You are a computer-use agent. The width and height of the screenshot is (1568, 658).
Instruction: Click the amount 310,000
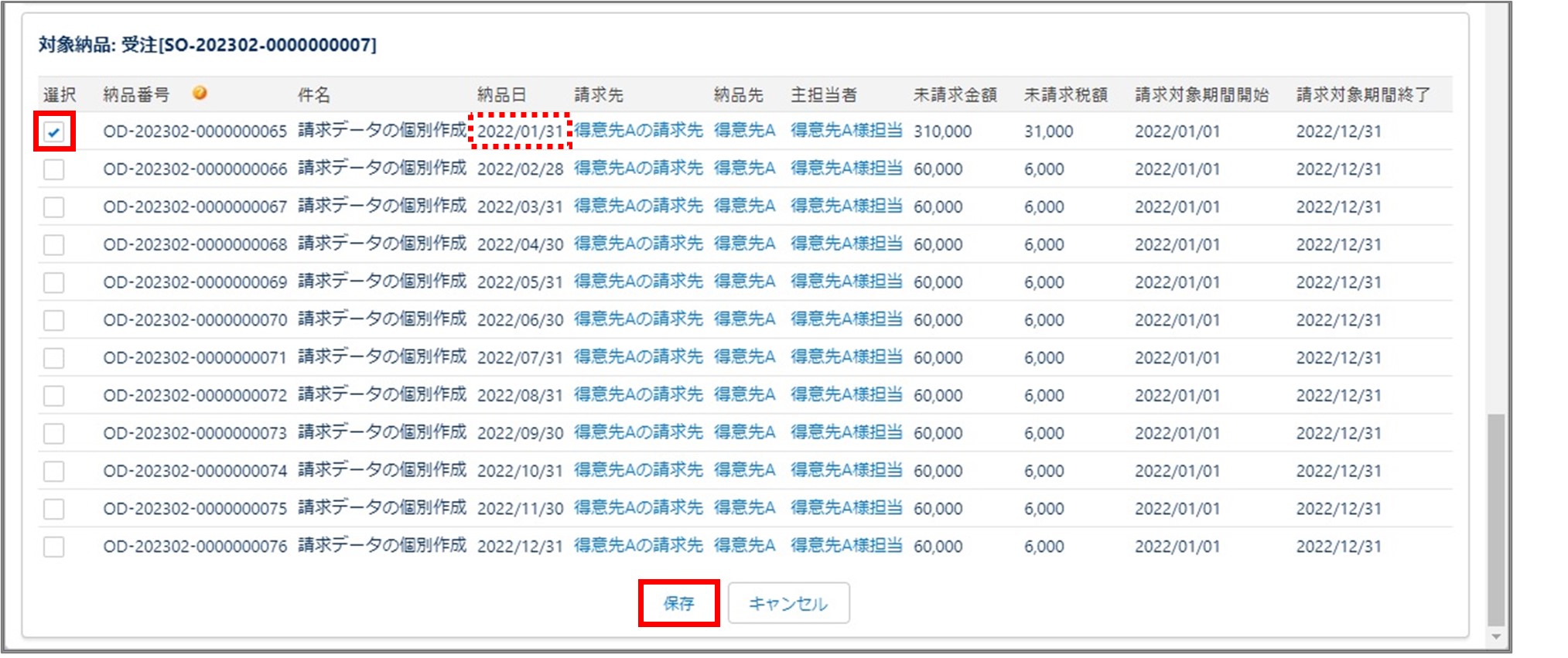point(942,131)
